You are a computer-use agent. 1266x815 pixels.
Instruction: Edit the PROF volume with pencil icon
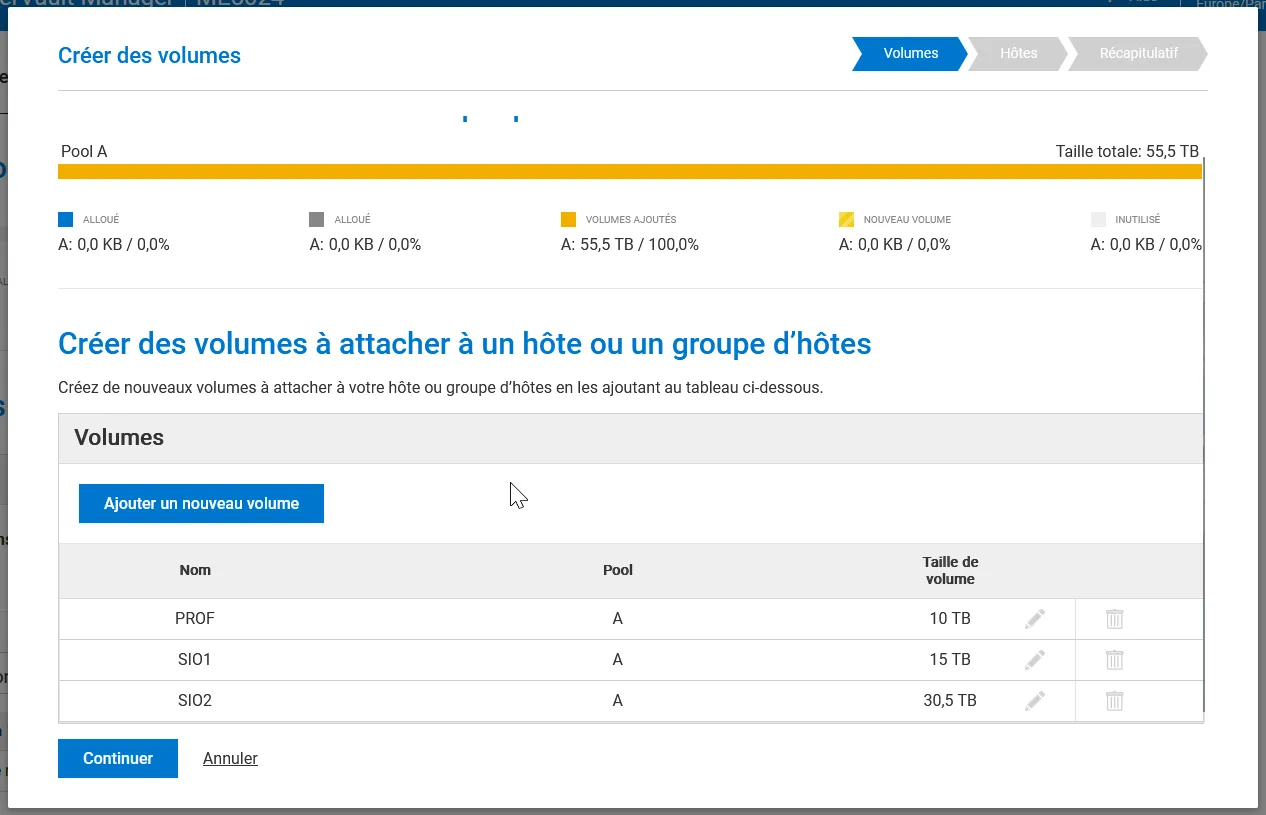(x=1035, y=619)
